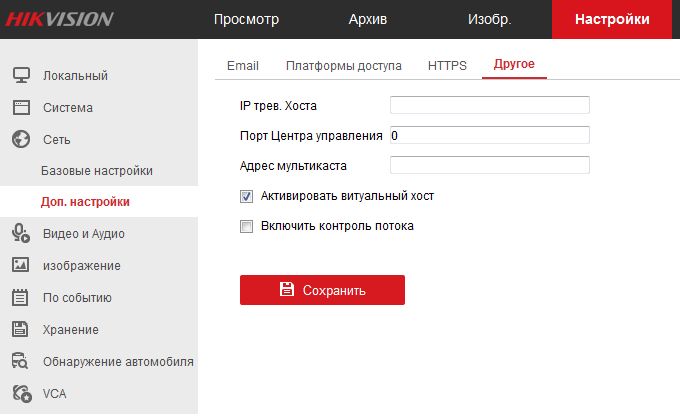Screen dimensions: 680x414
Task: Click the По событию calendar icon
Action: (x=20, y=297)
